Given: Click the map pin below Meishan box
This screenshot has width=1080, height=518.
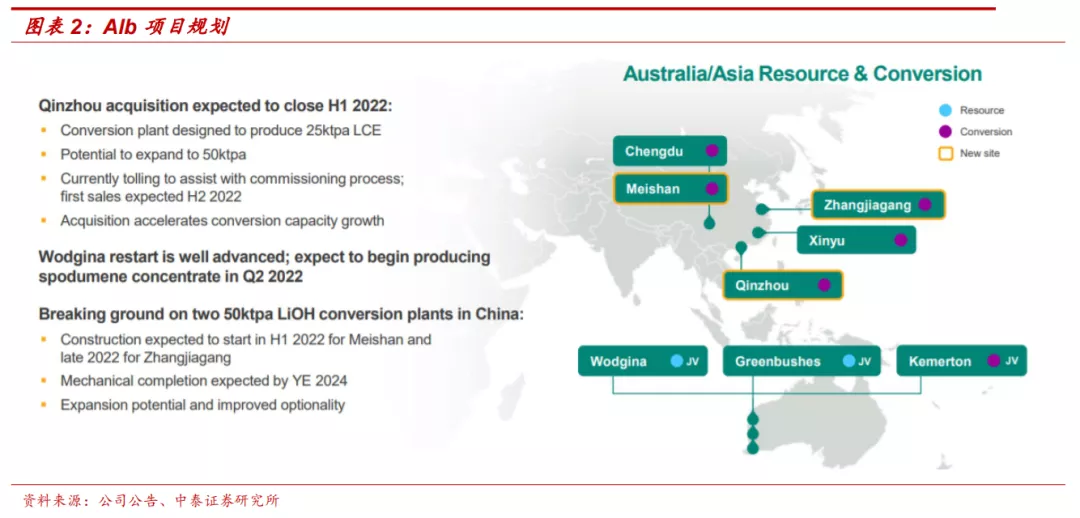Looking at the screenshot, I should (x=709, y=223).
